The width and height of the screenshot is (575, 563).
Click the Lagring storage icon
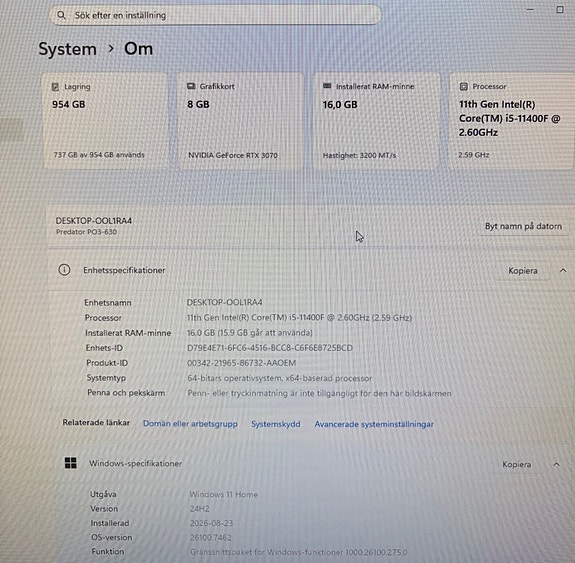click(x=55, y=87)
